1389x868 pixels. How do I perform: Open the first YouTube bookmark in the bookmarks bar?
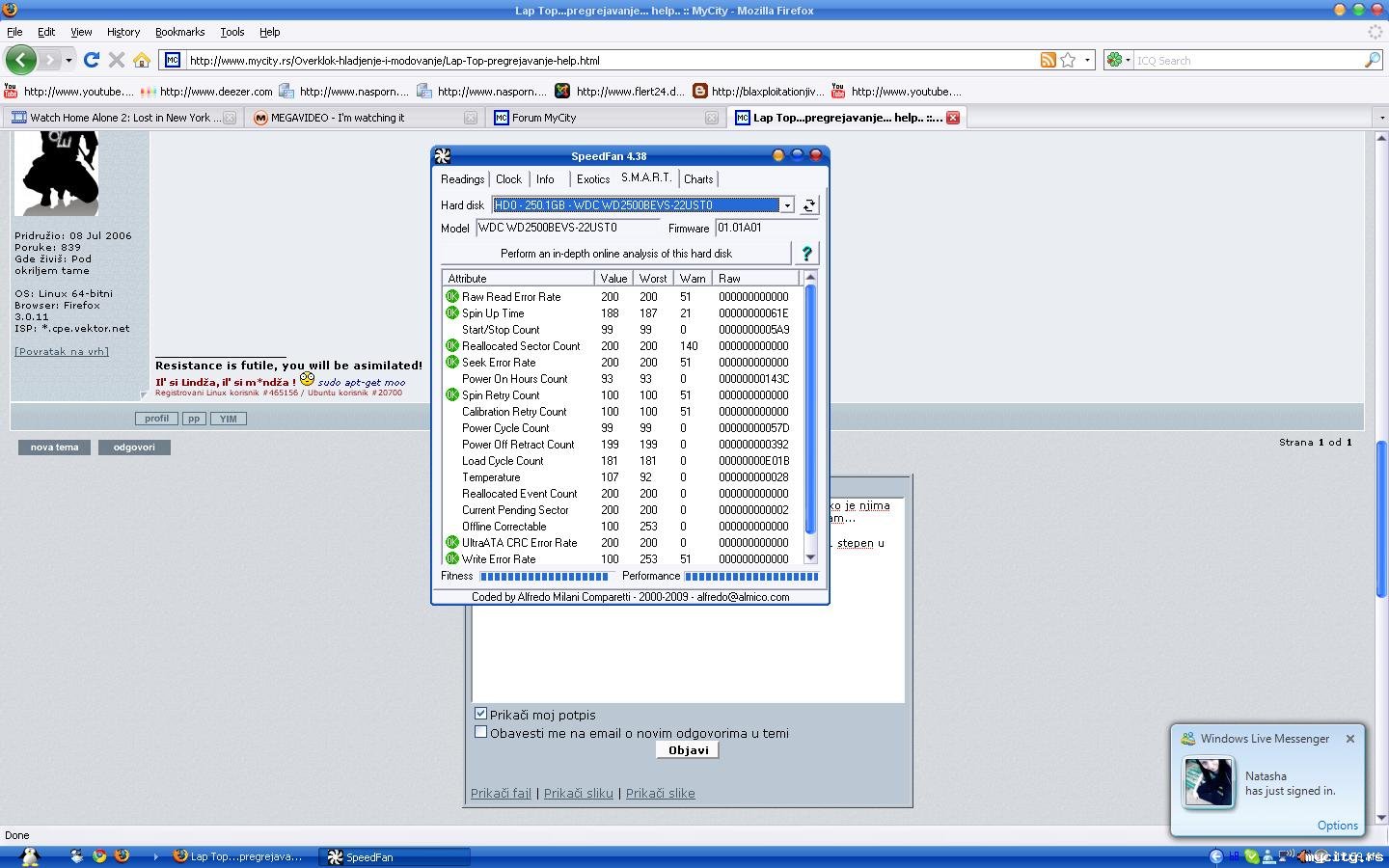pyautogui.click(x=68, y=92)
